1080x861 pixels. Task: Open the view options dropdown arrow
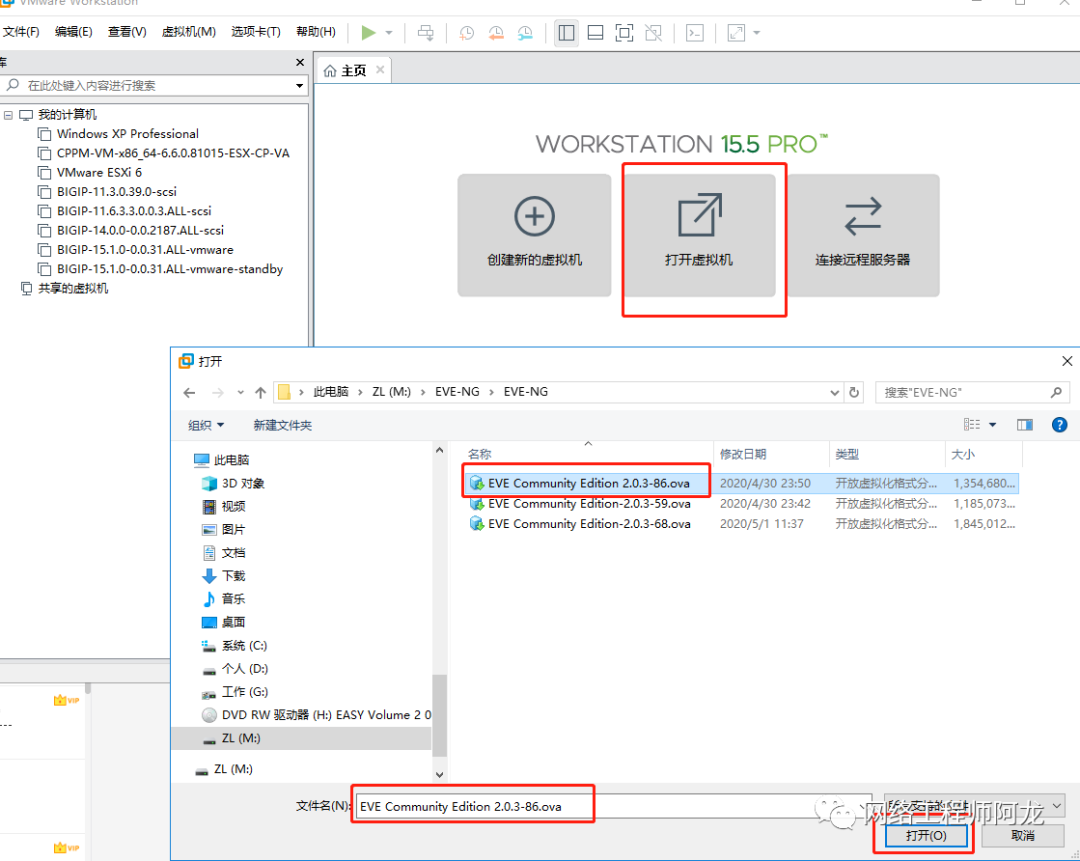point(993,425)
